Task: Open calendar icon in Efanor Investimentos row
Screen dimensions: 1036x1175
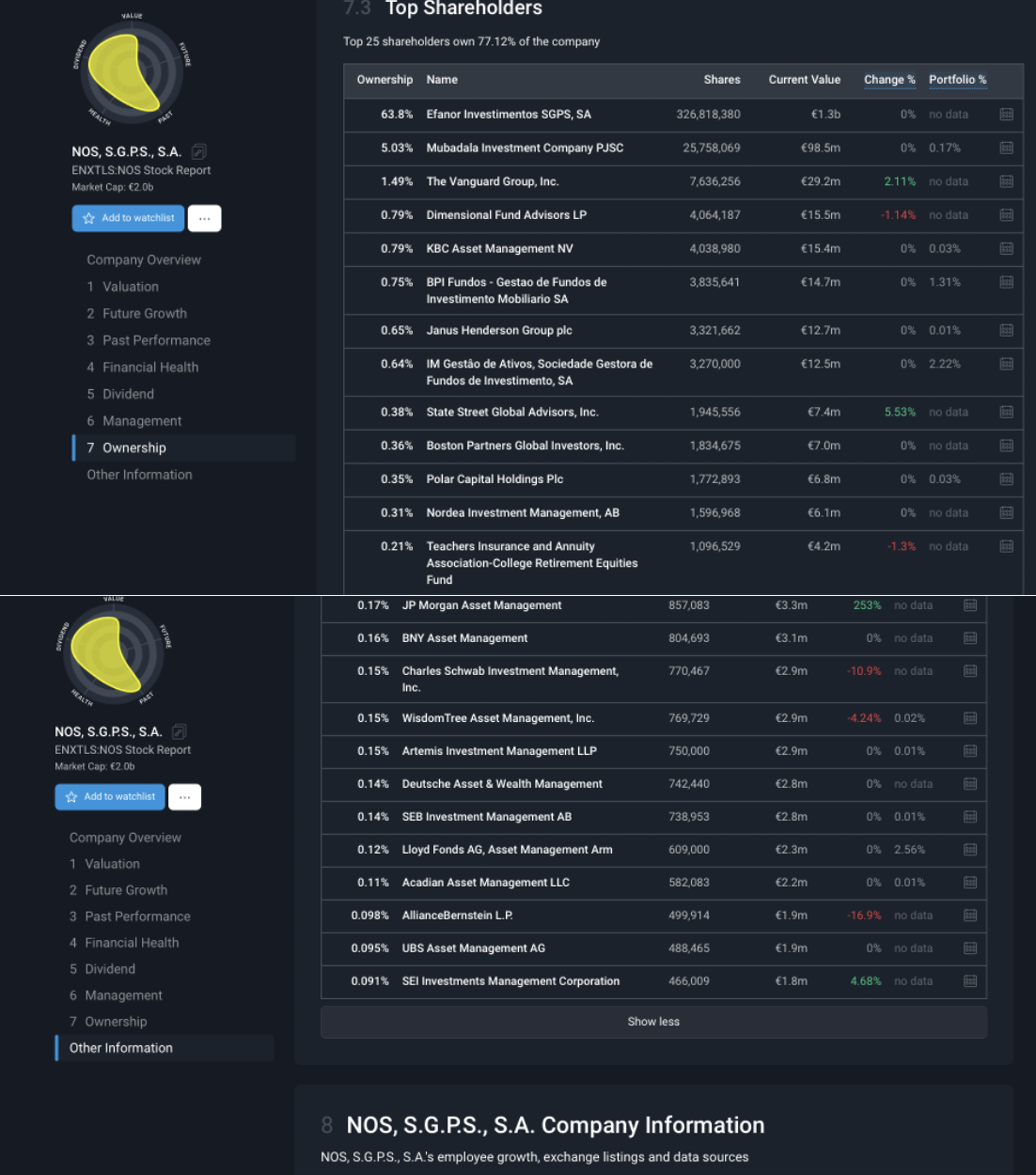Action: (1006, 115)
